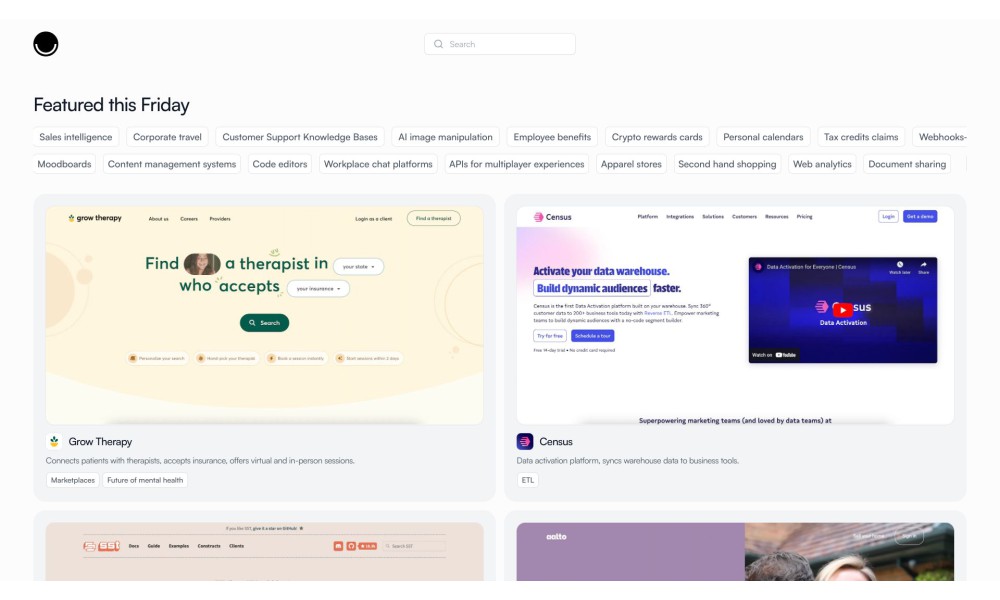Click About us in Grow Therapy preview

click(x=158, y=219)
